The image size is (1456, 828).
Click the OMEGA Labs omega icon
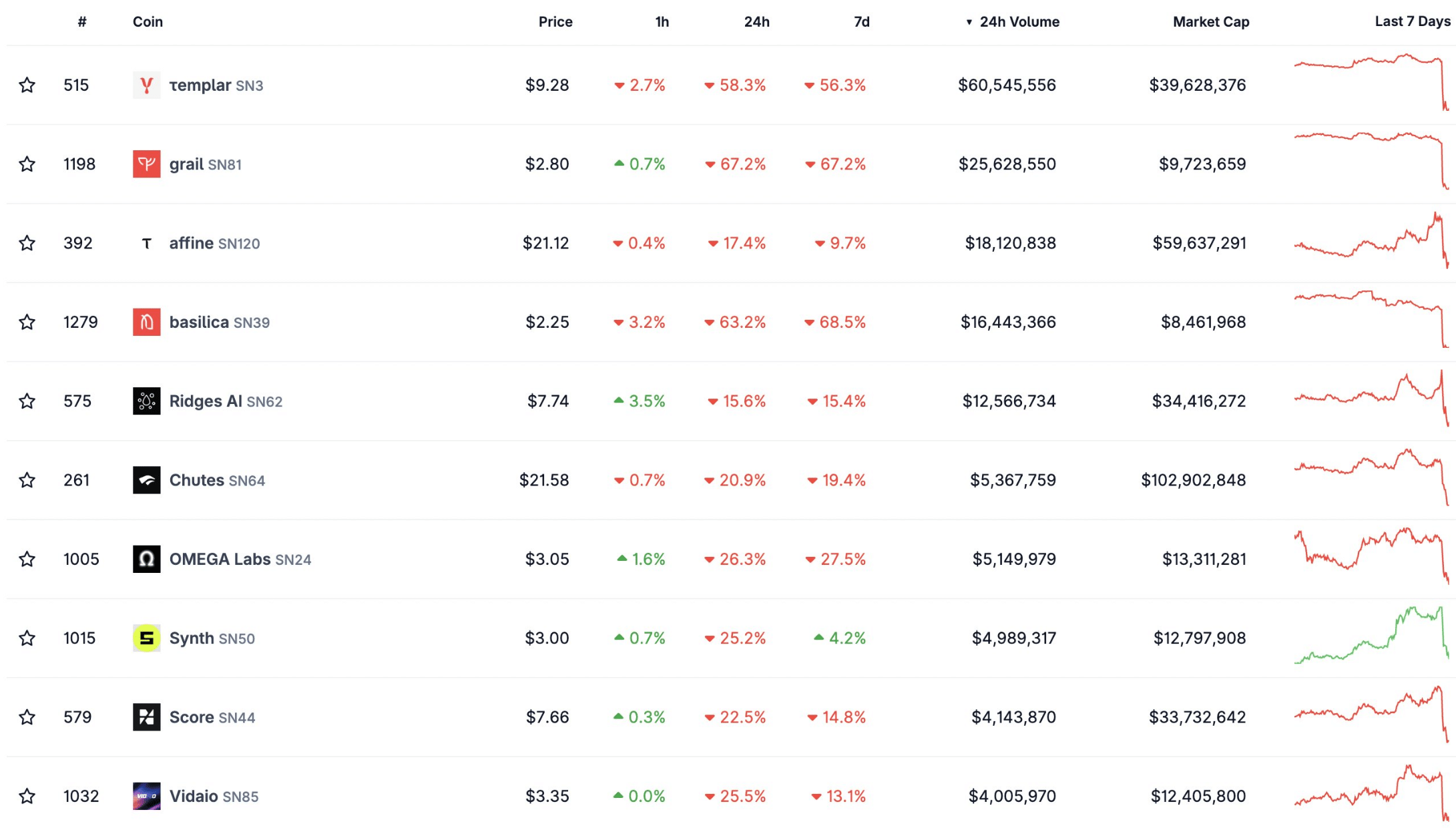click(x=146, y=559)
